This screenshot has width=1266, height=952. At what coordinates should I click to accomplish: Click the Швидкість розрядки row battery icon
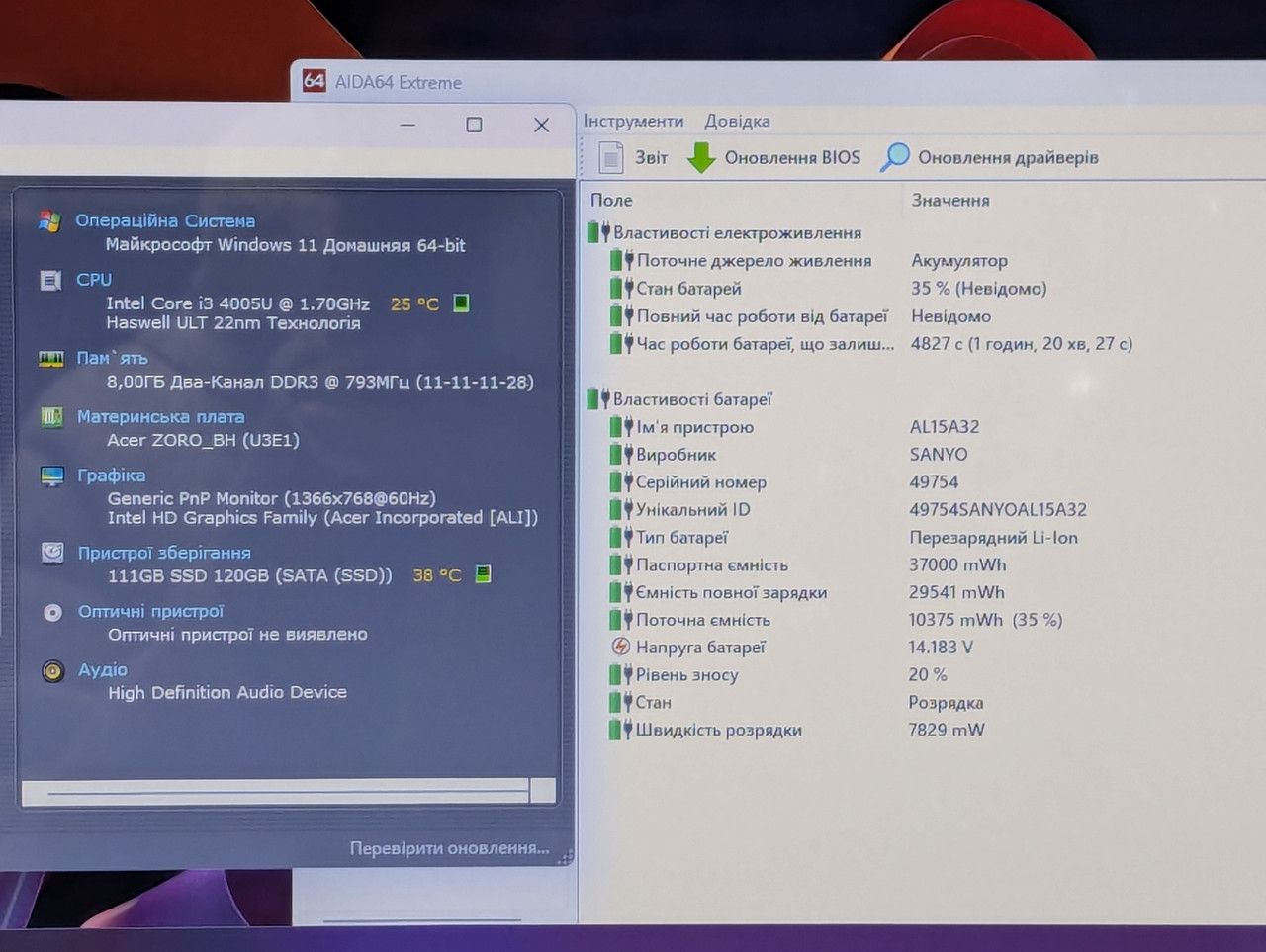[x=620, y=730]
